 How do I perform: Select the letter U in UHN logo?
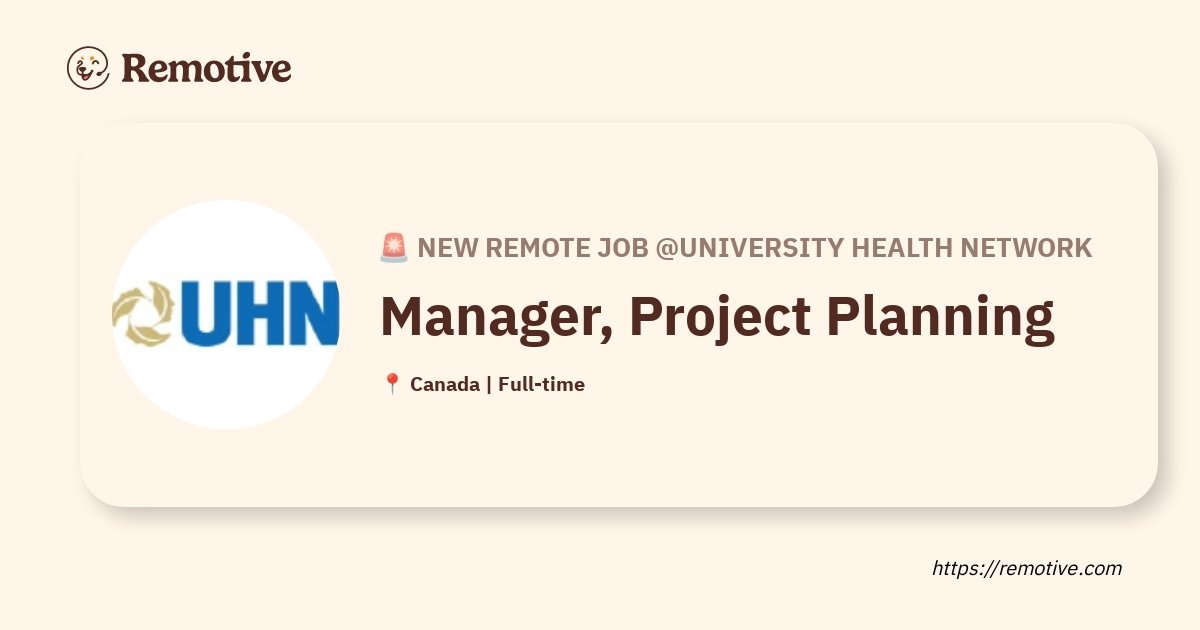[x=209, y=314]
